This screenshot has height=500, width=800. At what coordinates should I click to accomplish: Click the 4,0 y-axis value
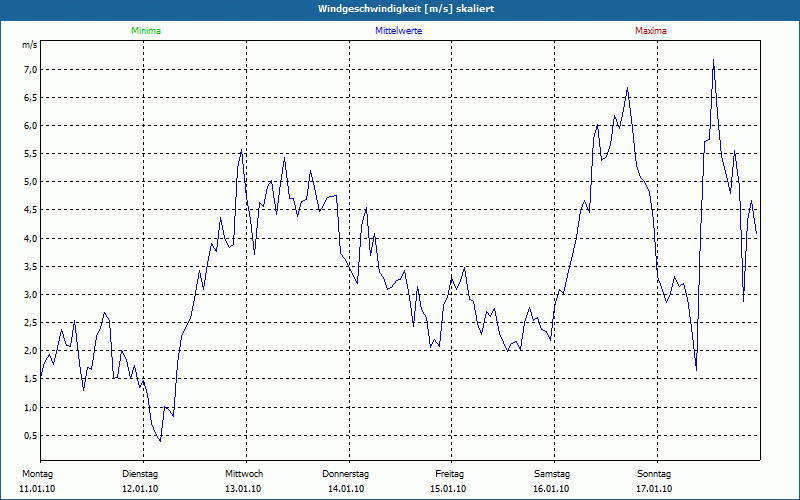(30, 238)
